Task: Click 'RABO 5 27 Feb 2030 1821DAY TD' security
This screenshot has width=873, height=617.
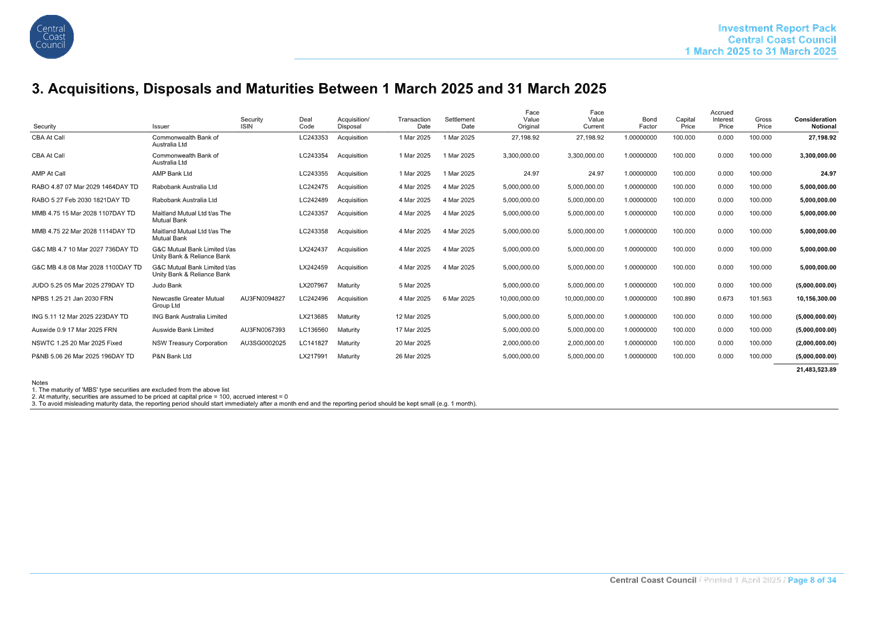Action: (x=81, y=200)
